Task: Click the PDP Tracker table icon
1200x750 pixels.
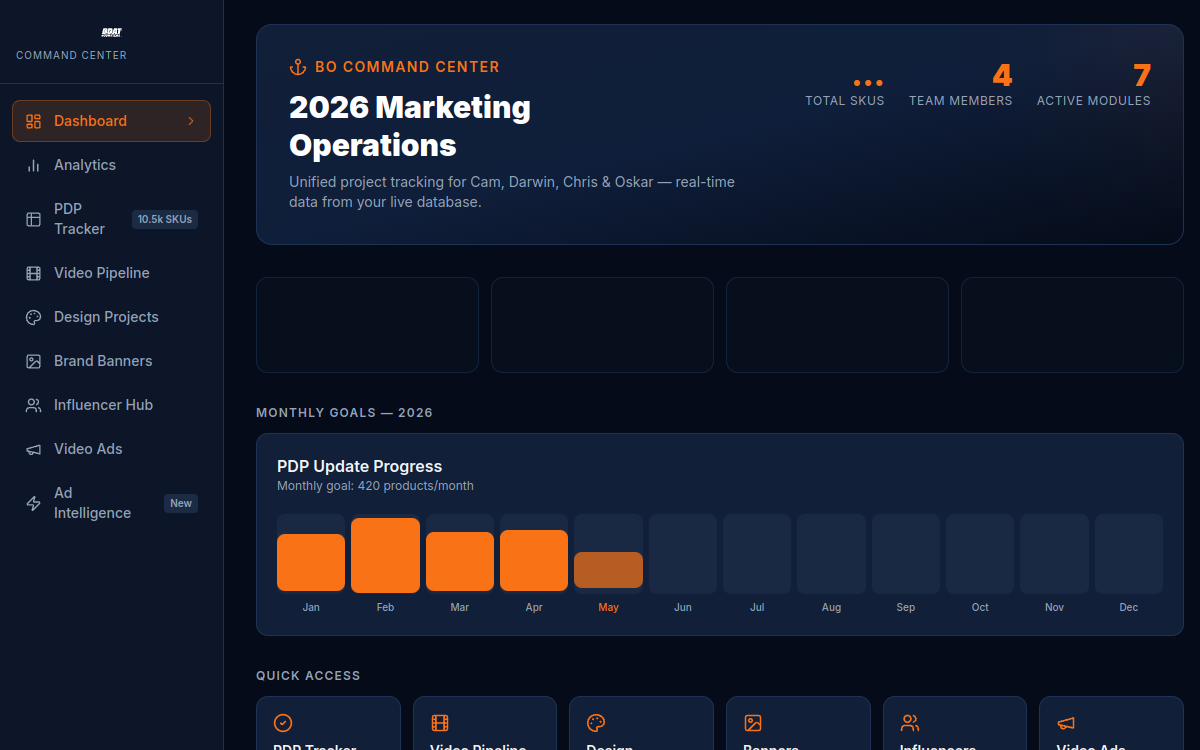Action: 33,219
